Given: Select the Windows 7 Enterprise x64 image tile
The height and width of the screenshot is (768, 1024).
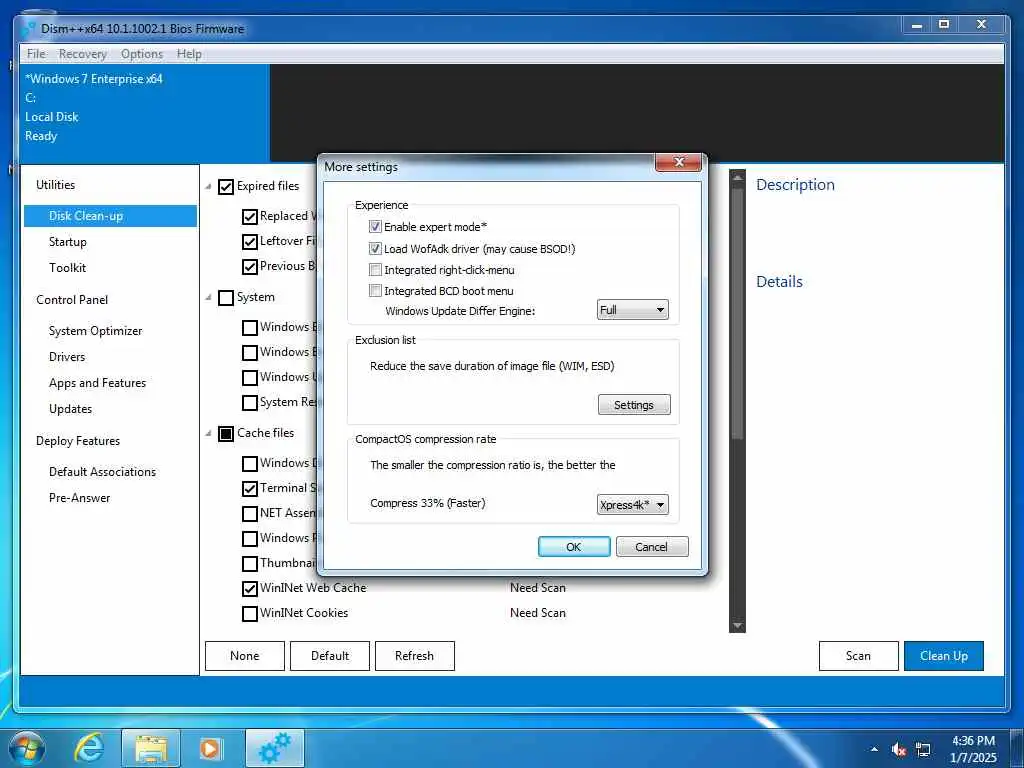Looking at the screenshot, I should (x=144, y=114).
